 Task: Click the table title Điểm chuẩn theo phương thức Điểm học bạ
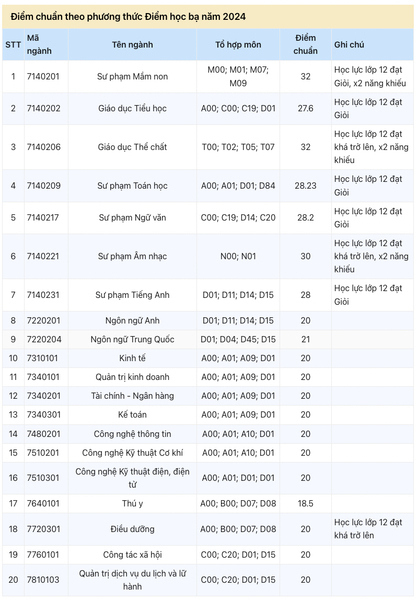pyautogui.click(x=128, y=17)
